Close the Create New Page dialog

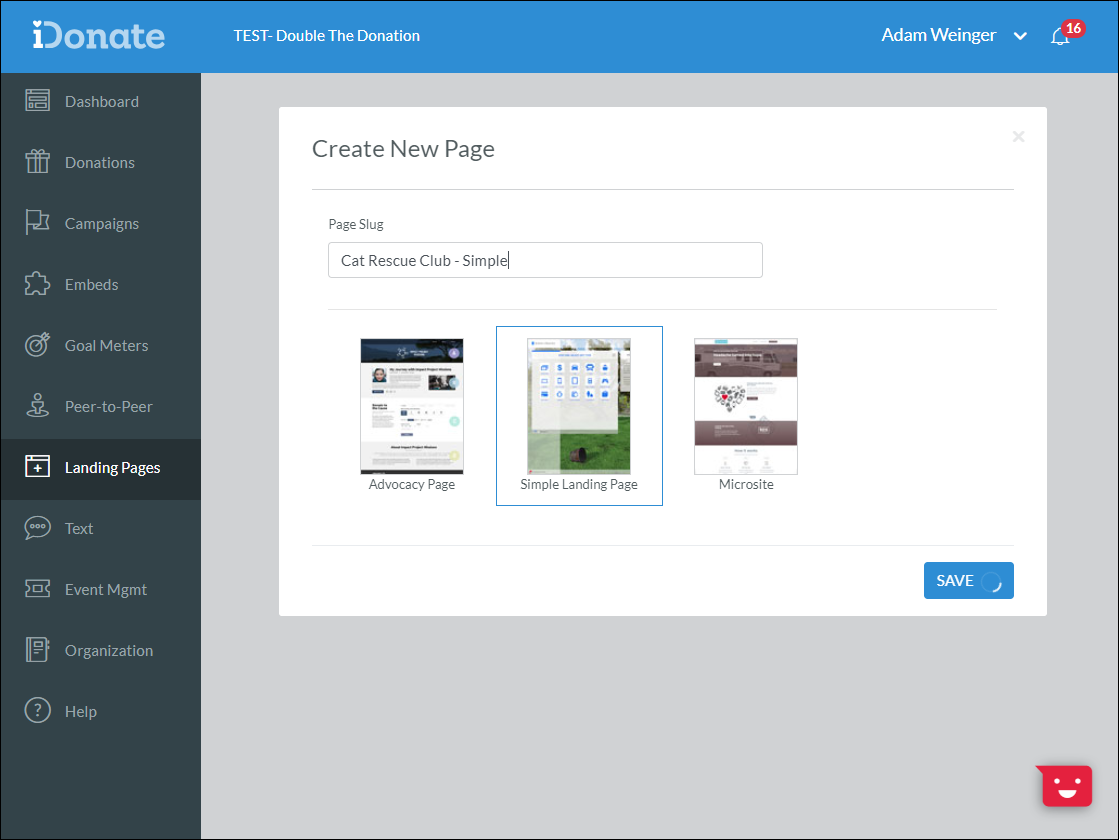[x=1018, y=136]
